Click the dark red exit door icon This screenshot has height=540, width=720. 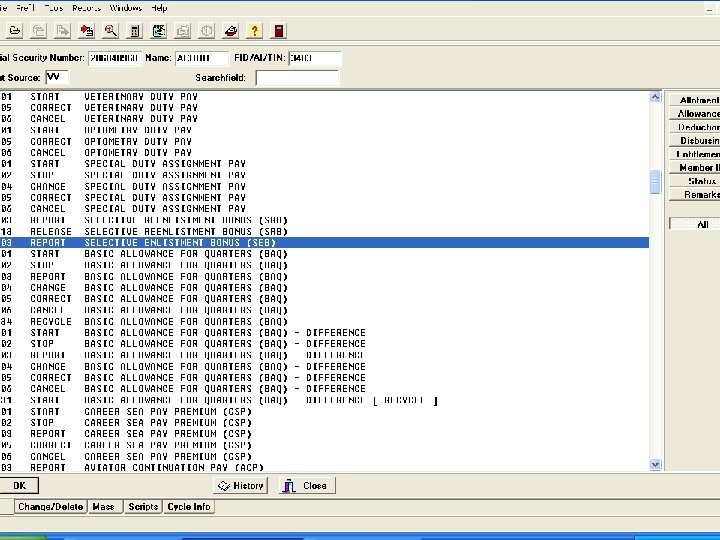[x=279, y=31]
